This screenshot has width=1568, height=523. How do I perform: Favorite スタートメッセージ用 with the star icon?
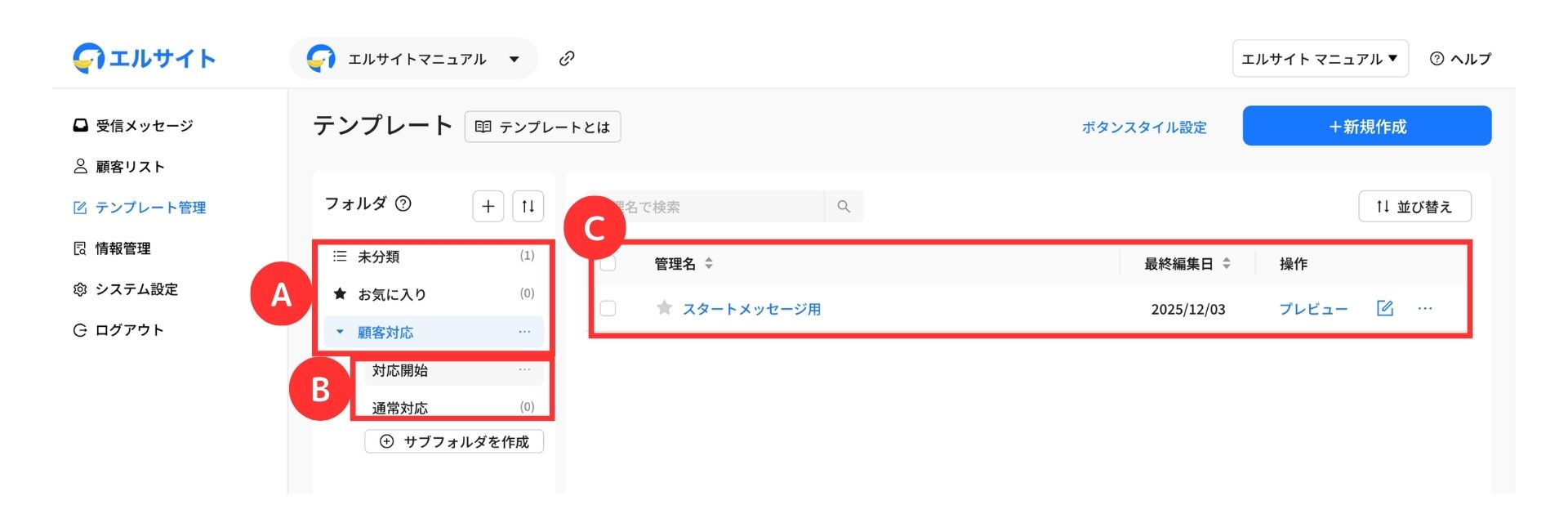point(664,308)
